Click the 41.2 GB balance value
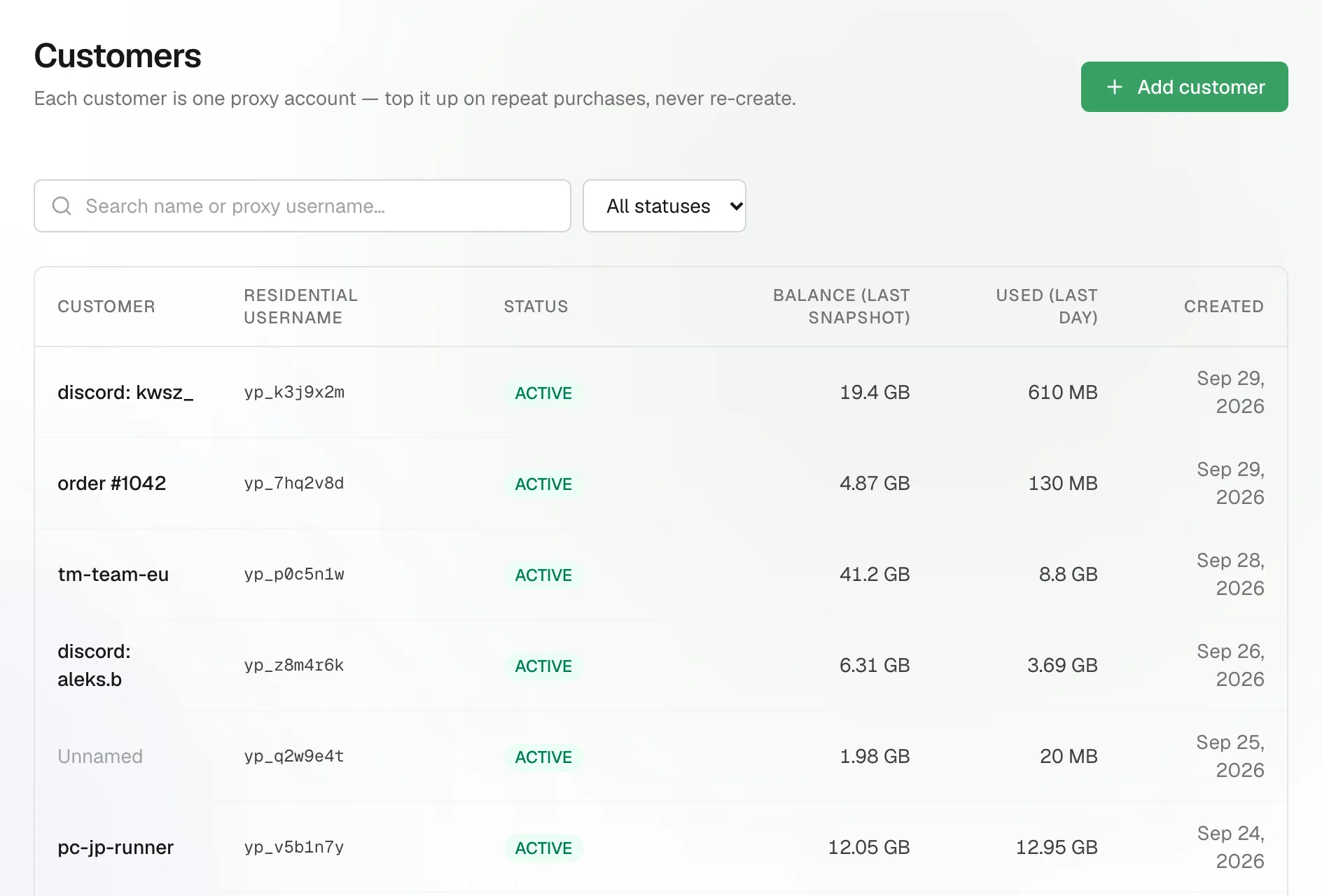 pyautogui.click(x=875, y=575)
